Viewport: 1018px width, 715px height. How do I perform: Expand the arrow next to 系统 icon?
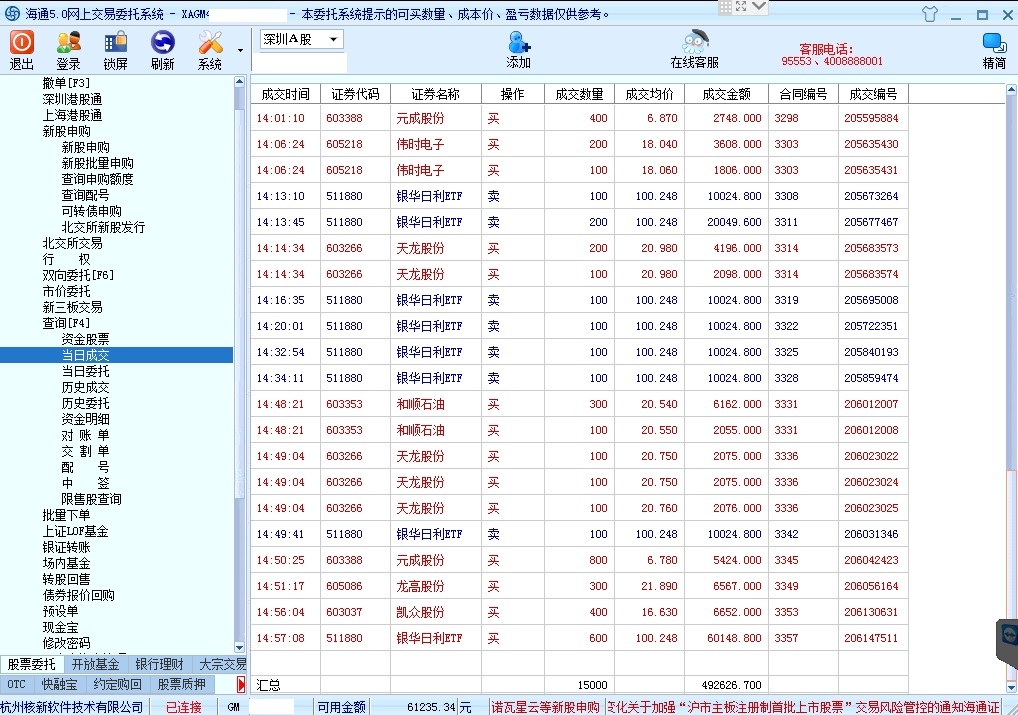pyautogui.click(x=240, y=50)
